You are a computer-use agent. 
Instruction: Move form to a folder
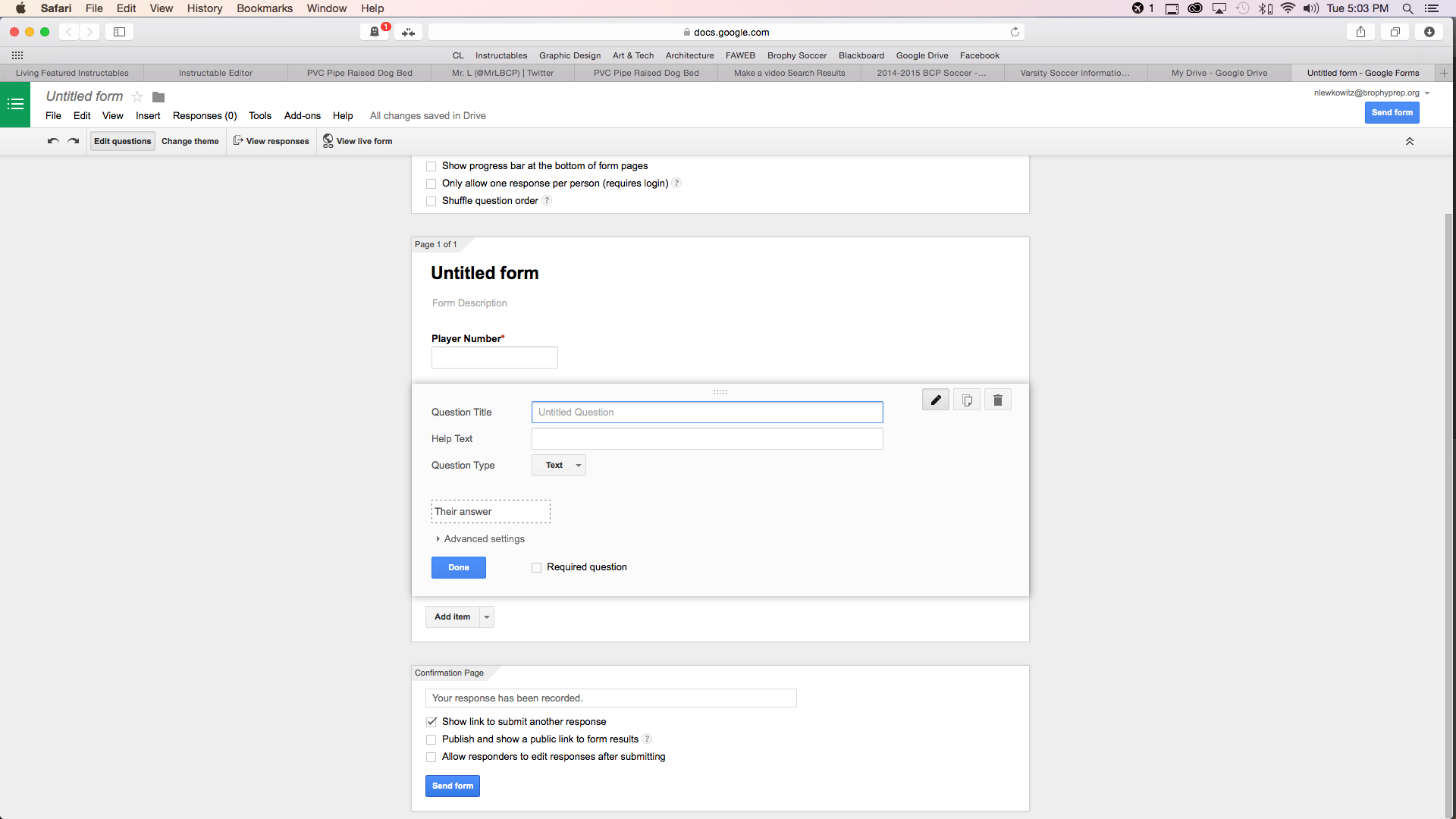click(x=158, y=97)
